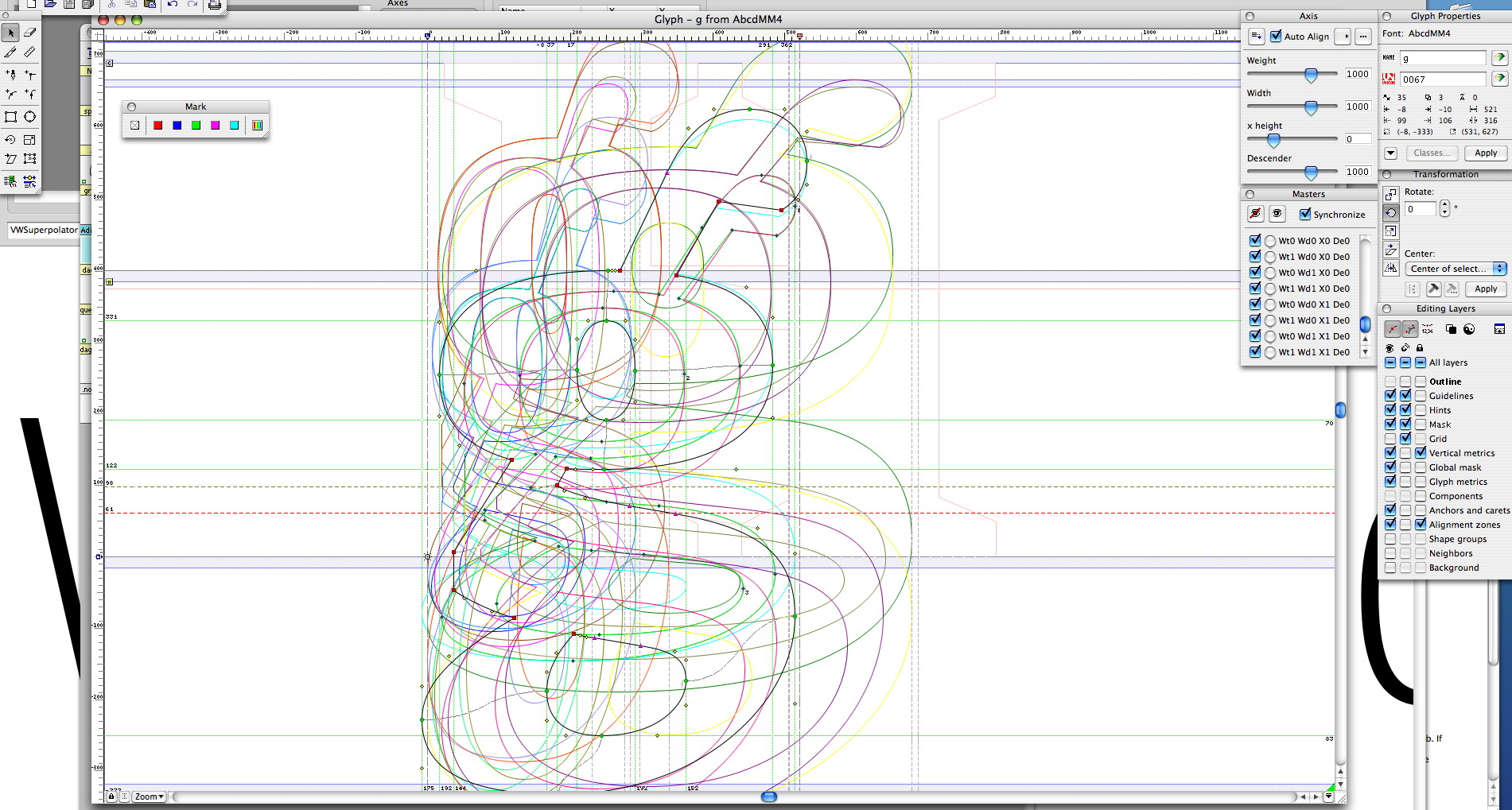Toggle the Auto Align checkbox
The image size is (1512, 810).
click(x=1276, y=36)
